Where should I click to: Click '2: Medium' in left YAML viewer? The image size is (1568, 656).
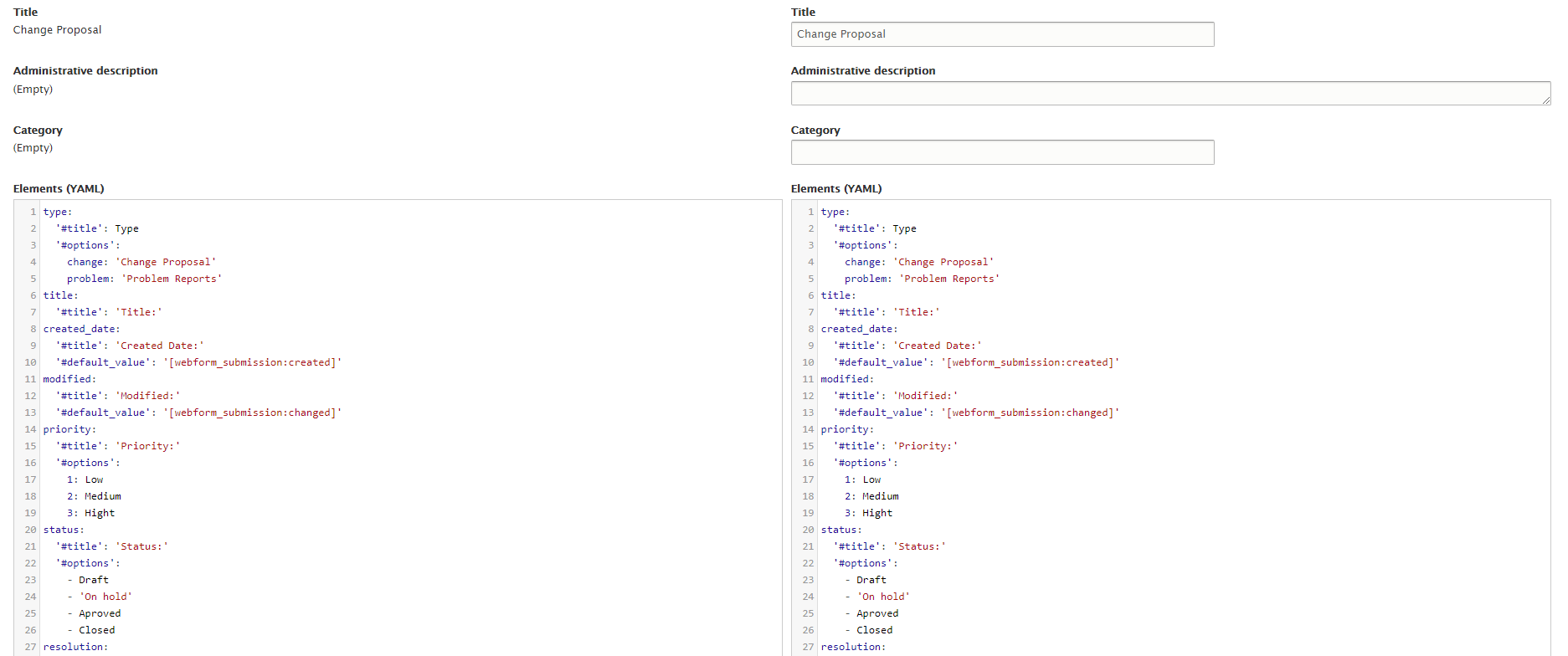click(x=94, y=496)
